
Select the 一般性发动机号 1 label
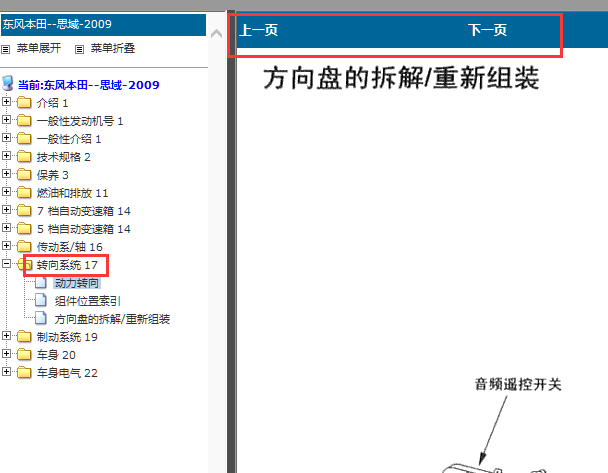click(80, 121)
